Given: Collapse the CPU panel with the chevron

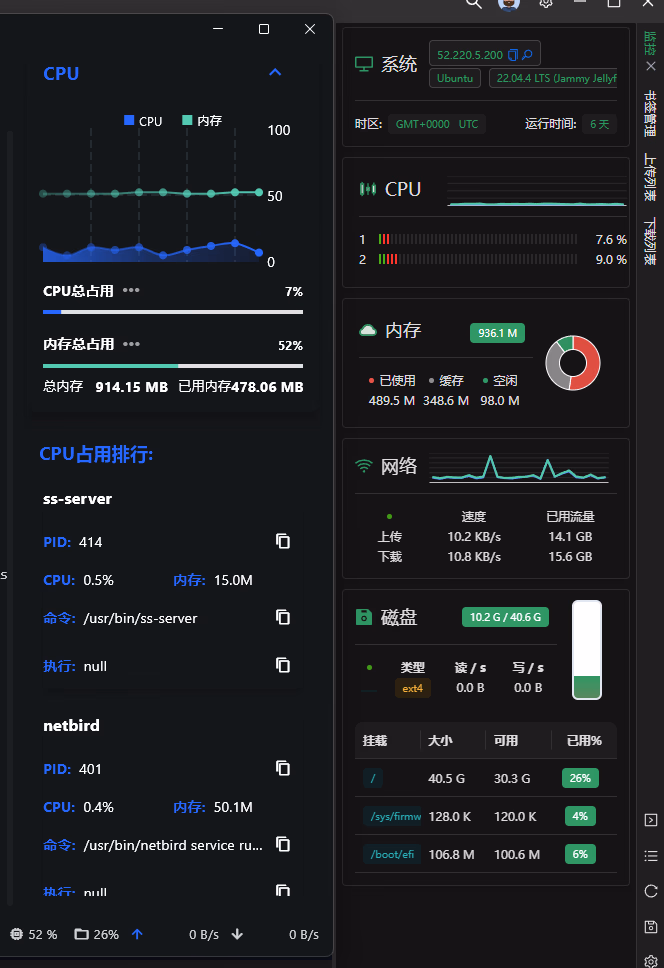Looking at the screenshot, I should click(x=276, y=72).
